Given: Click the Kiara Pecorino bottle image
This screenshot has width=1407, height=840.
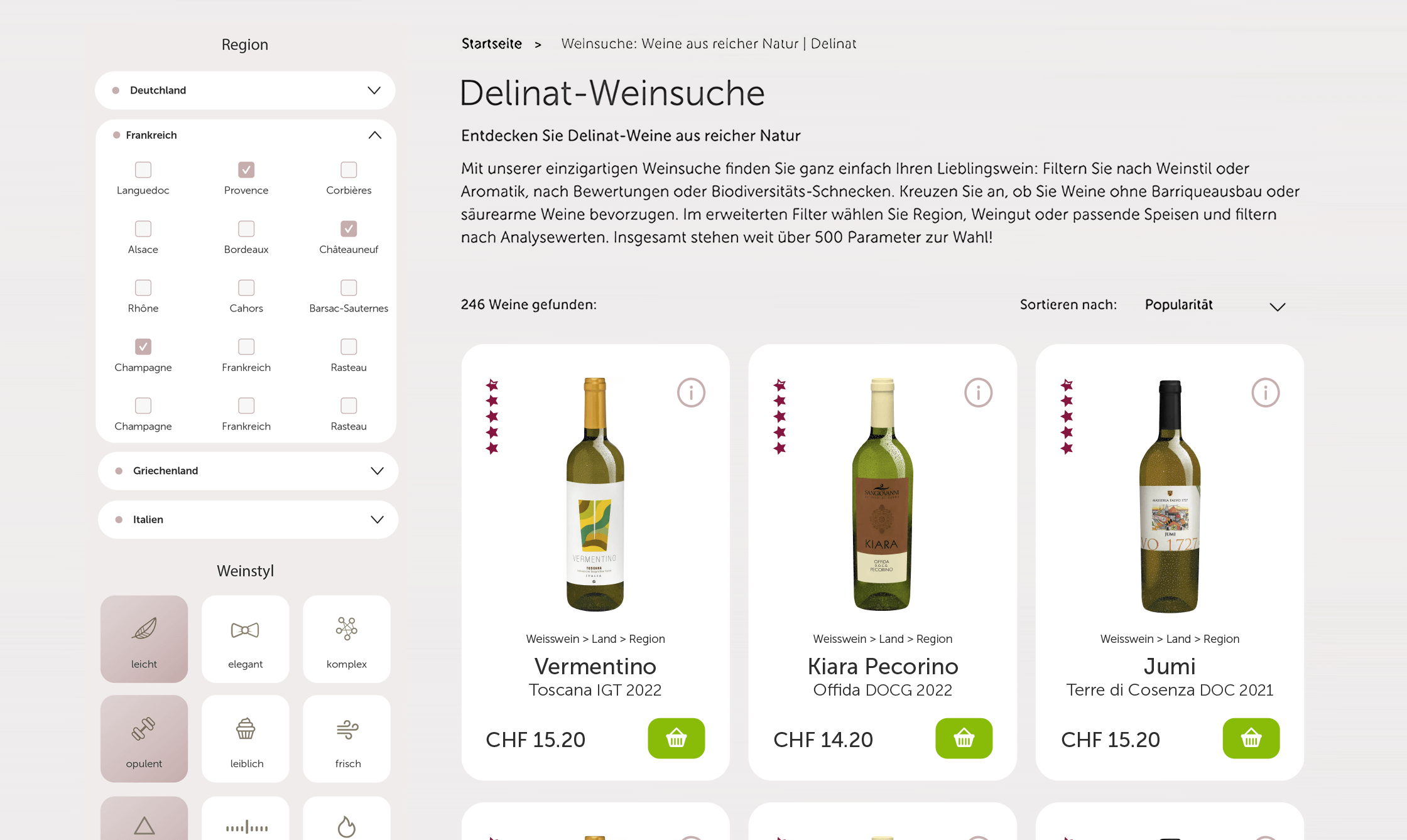Looking at the screenshot, I should point(882,494).
